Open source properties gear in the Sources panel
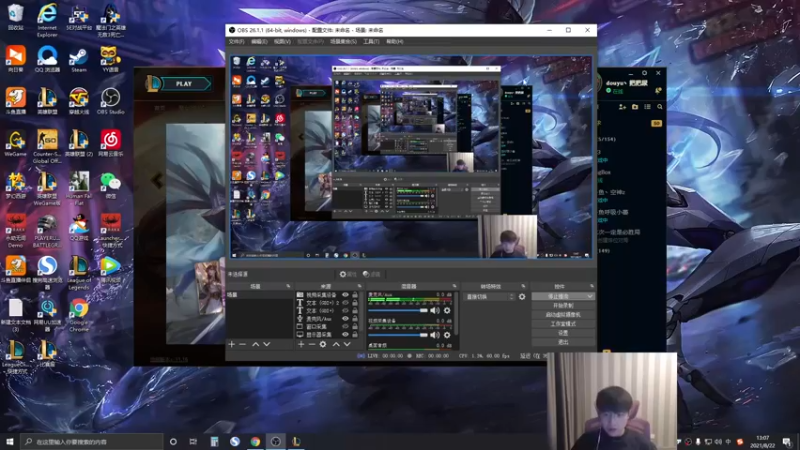The height and width of the screenshot is (450, 800). coord(323,344)
